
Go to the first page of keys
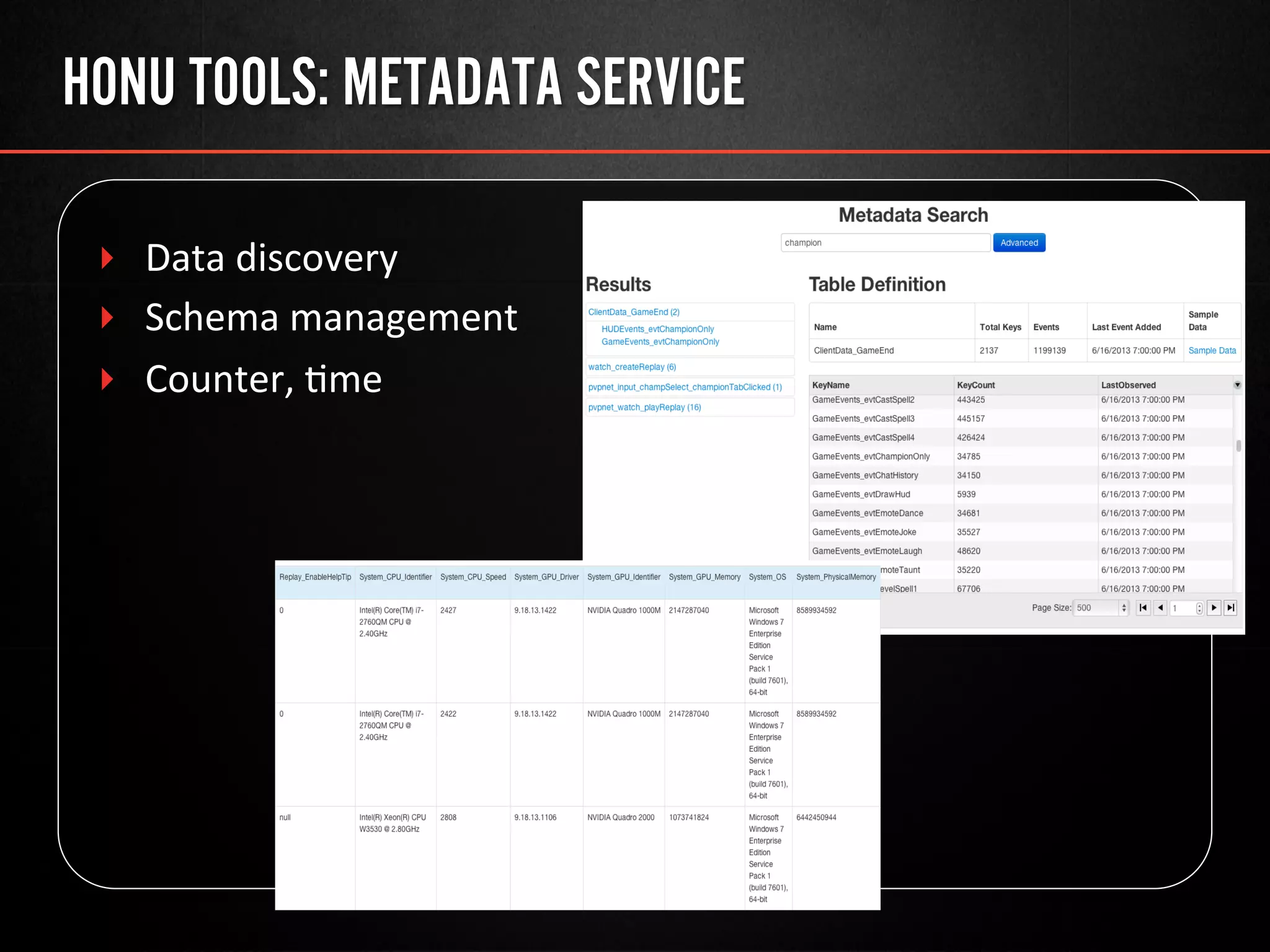1143,608
